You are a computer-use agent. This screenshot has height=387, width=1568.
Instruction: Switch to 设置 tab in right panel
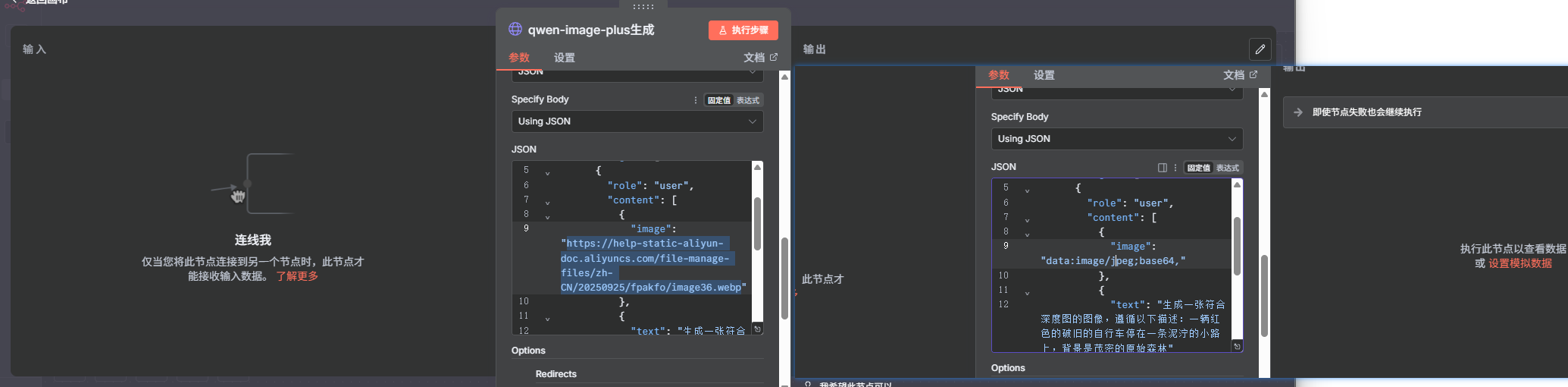pos(1044,75)
